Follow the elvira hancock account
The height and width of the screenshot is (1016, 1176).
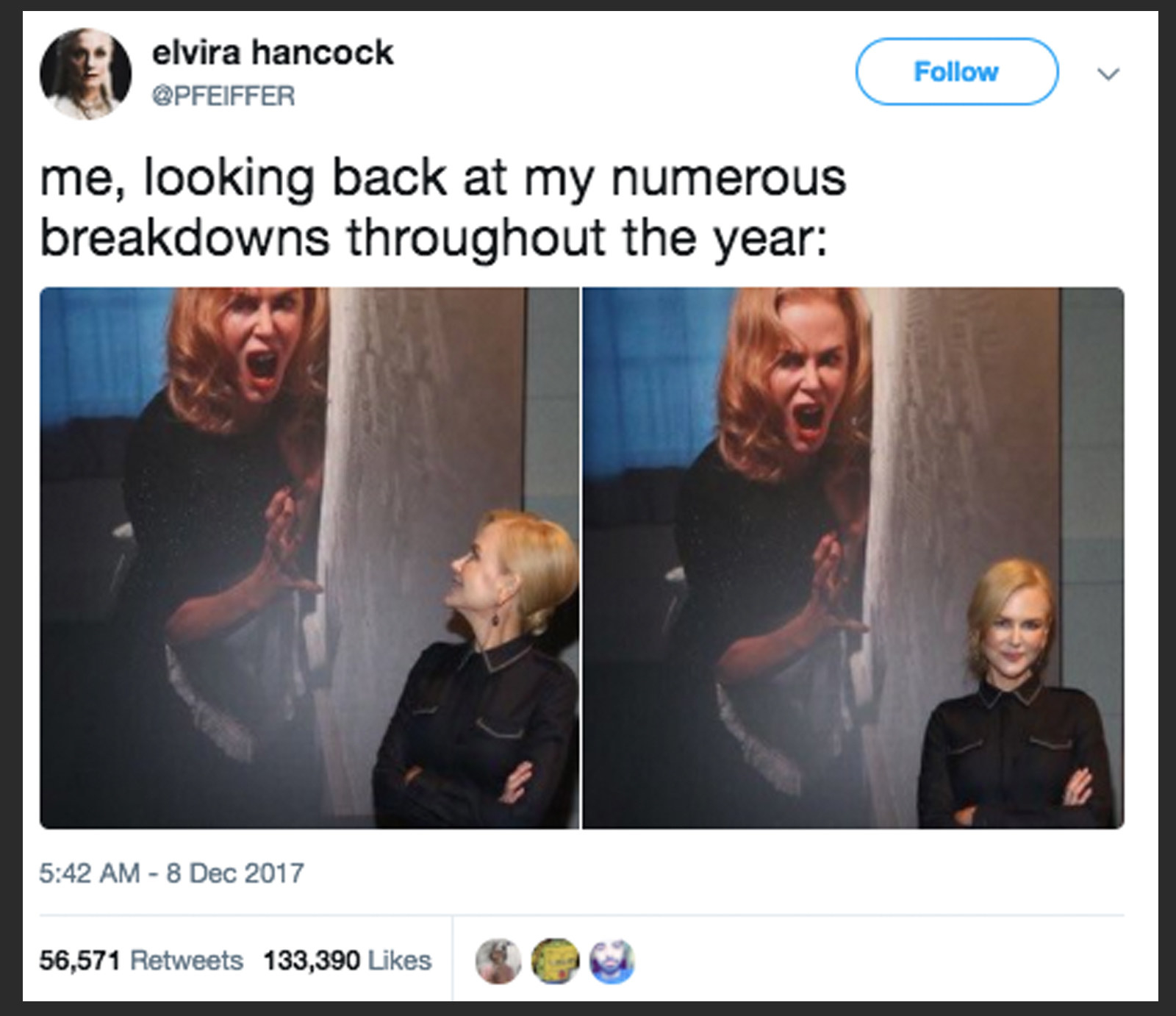(x=956, y=71)
